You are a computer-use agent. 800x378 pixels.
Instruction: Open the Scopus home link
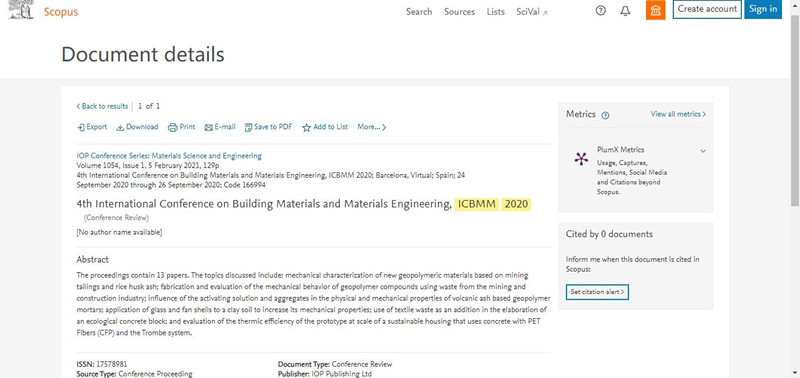pyautogui.click(x=61, y=12)
